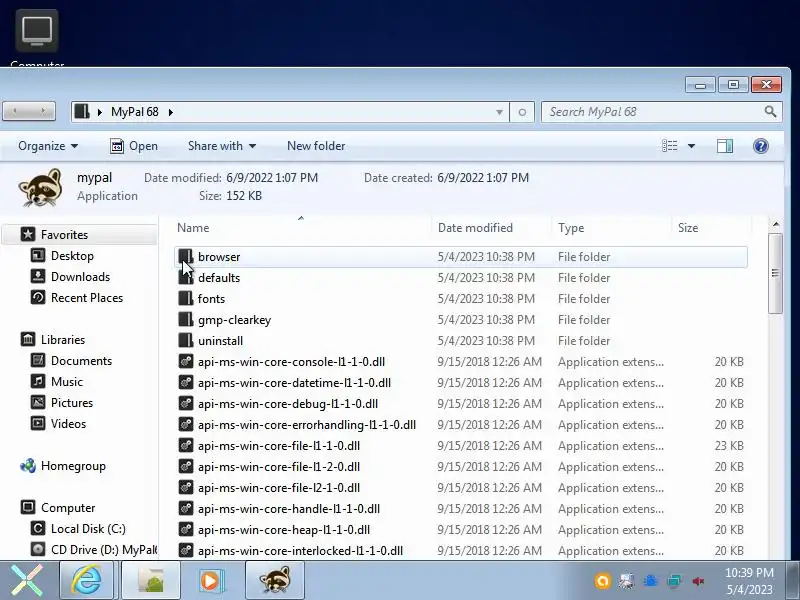Open the view options dropdown arrow

[x=691, y=146]
